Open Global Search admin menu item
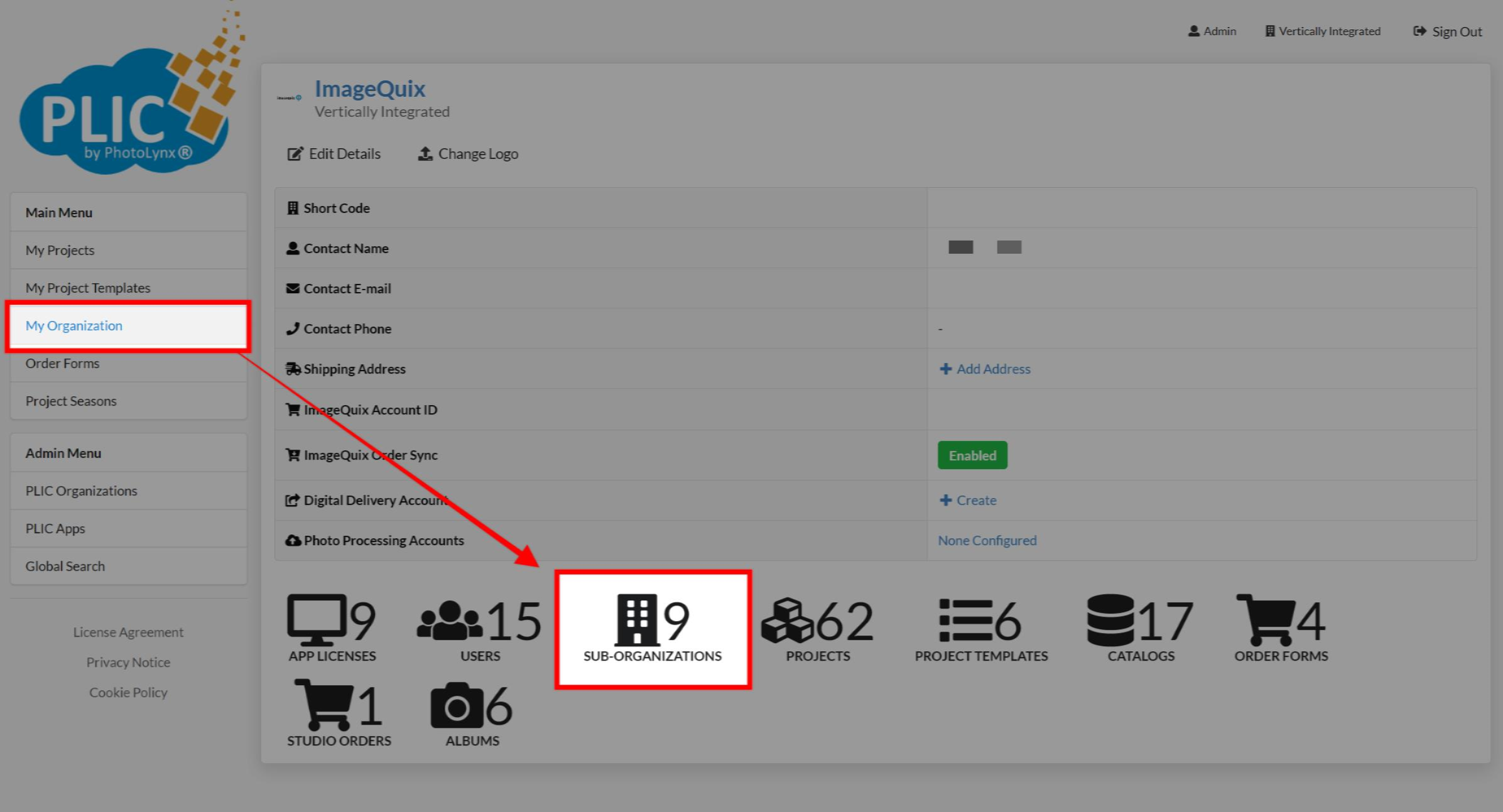This screenshot has width=1503, height=812. pyautogui.click(x=129, y=566)
